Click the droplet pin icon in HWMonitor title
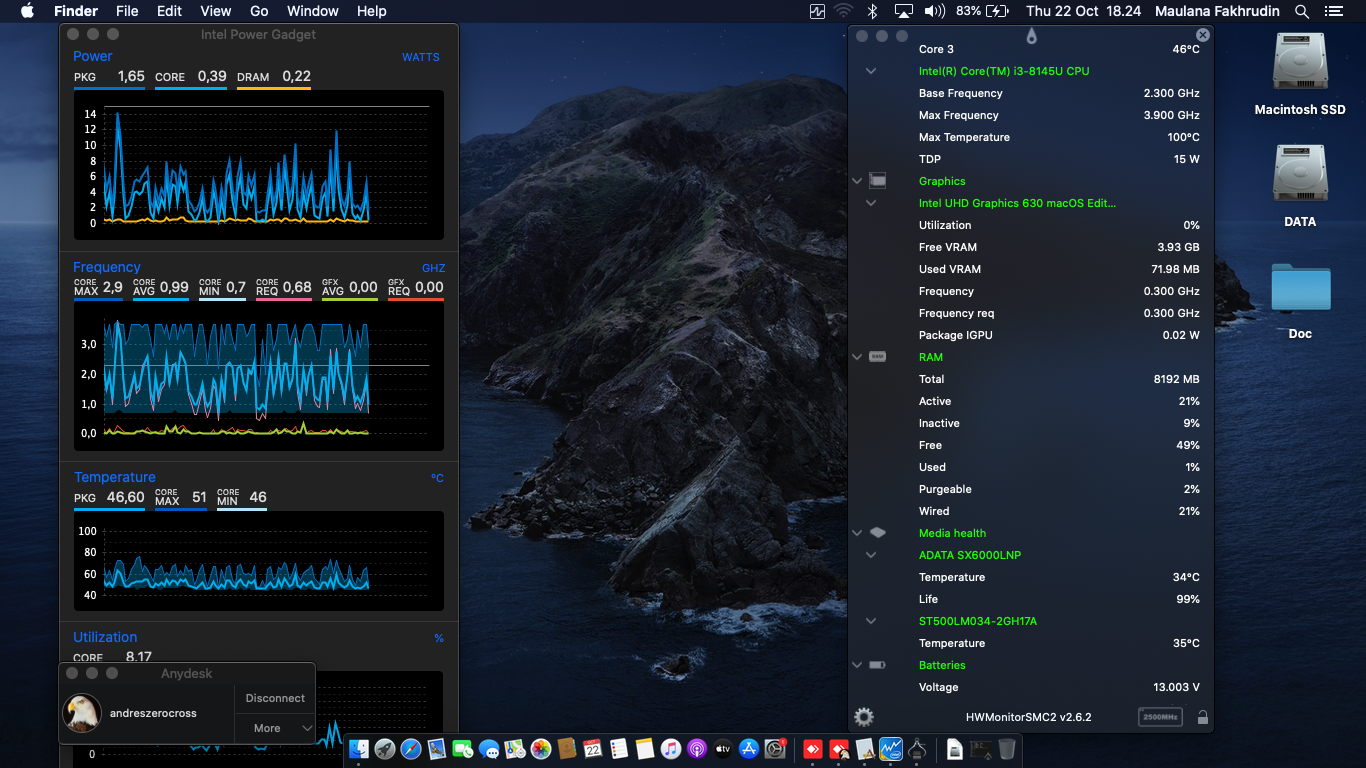 tap(1031, 36)
